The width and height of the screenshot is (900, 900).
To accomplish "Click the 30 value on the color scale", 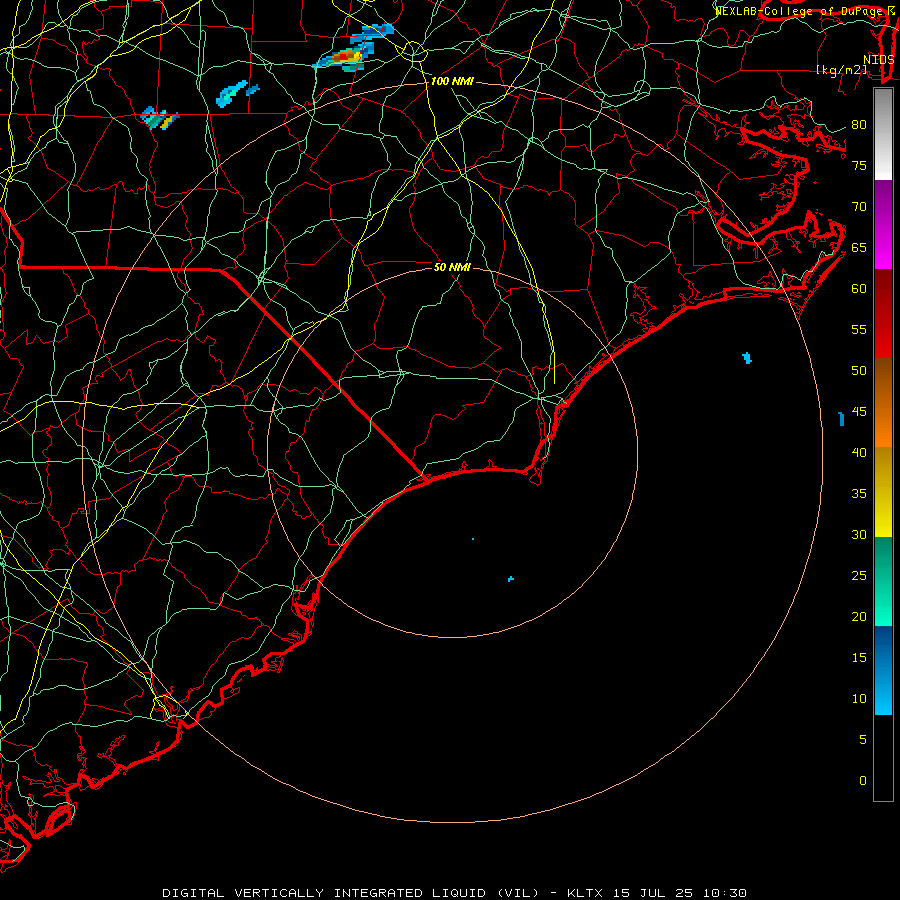I will (x=859, y=534).
